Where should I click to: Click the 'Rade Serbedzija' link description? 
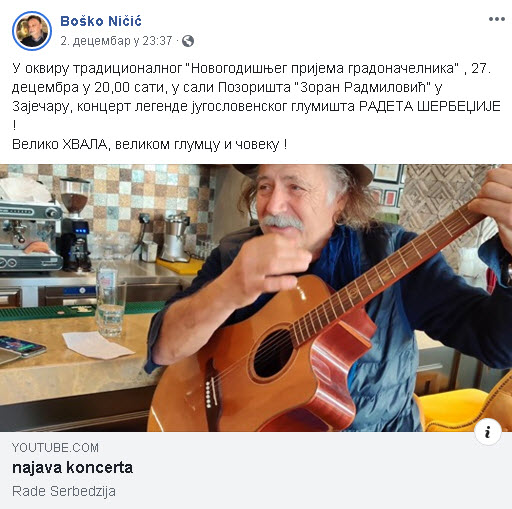64,491
